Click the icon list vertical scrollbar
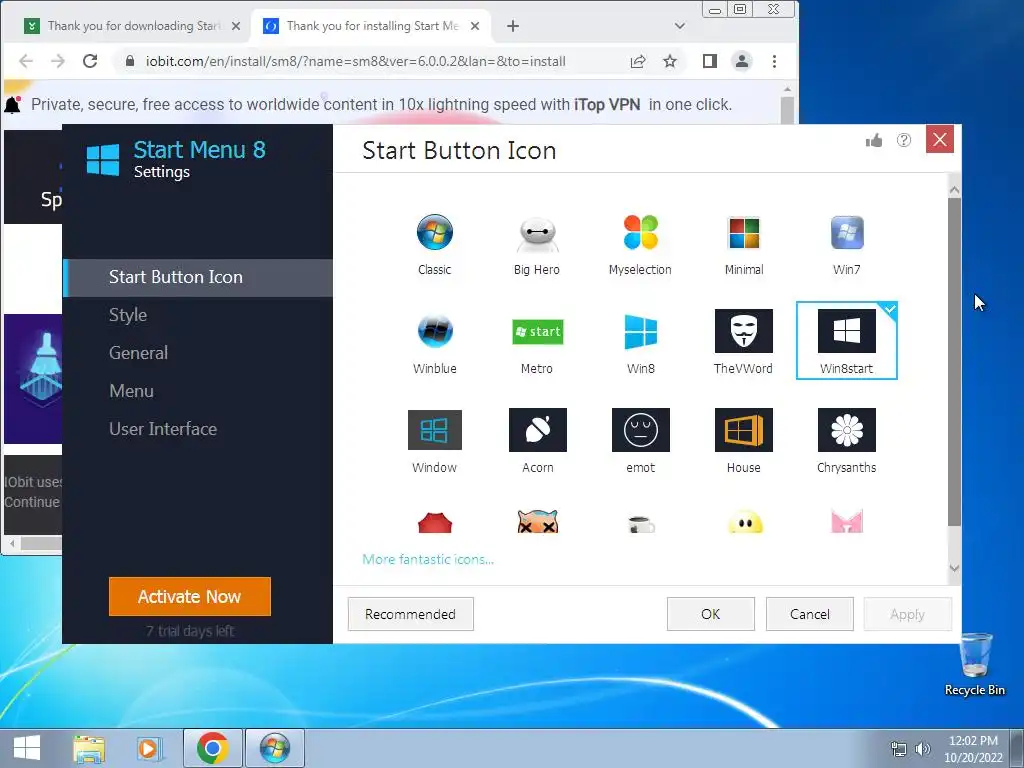The image size is (1024, 768). [x=954, y=361]
